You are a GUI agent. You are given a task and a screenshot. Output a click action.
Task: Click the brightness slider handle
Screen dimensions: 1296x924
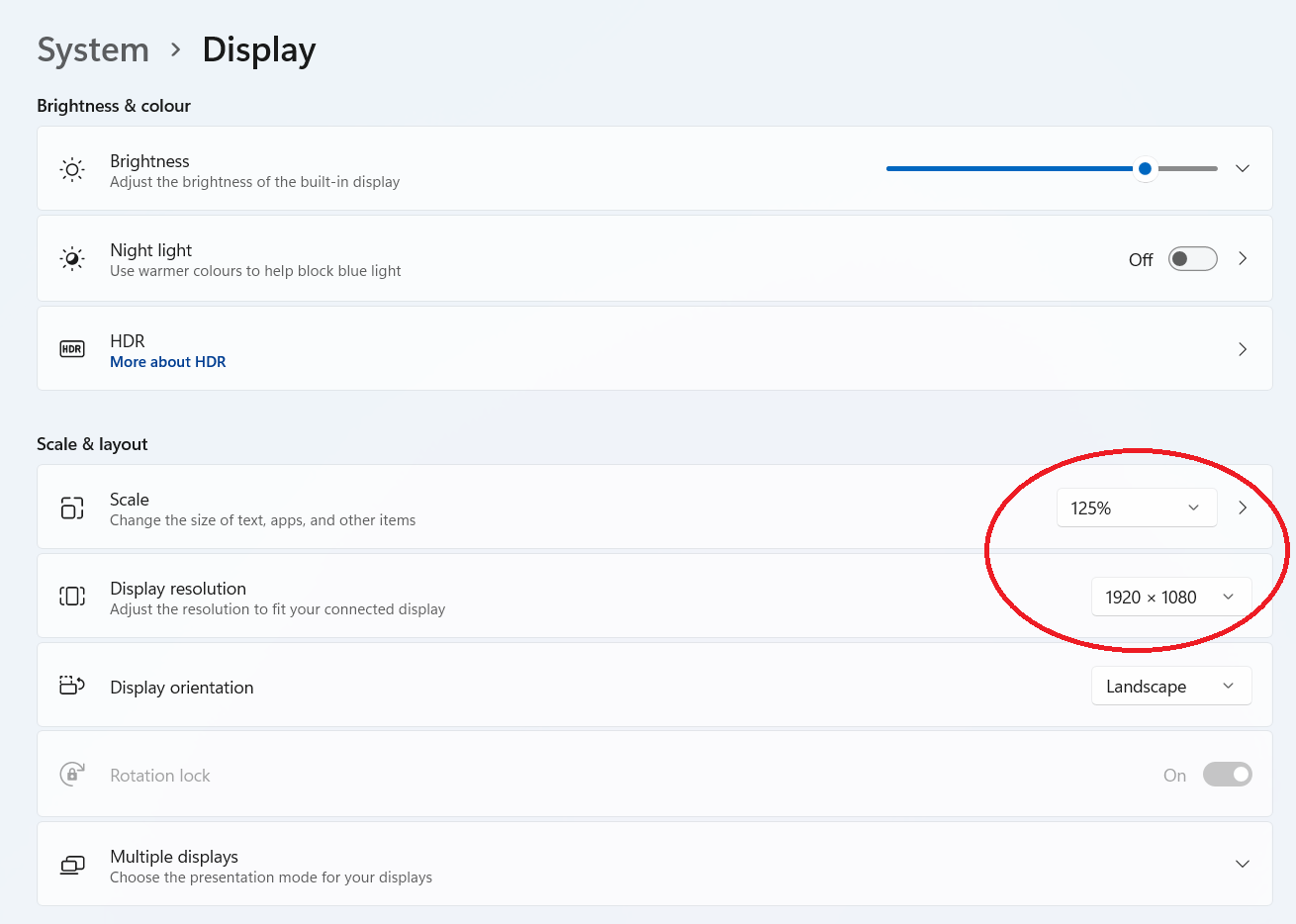tap(1145, 169)
